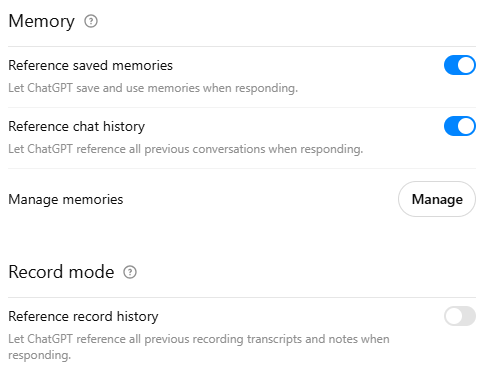Click the Memory section heading
The height and width of the screenshot is (377, 483).
click(x=41, y=21)
